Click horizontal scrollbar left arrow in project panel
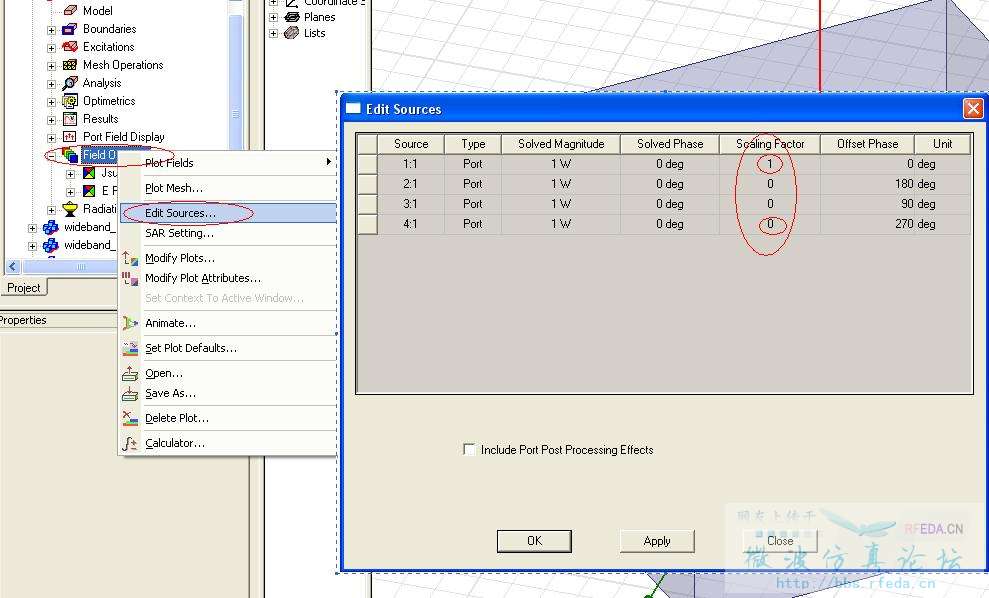Screen dimensions: 989x598 tap(13, 267)
